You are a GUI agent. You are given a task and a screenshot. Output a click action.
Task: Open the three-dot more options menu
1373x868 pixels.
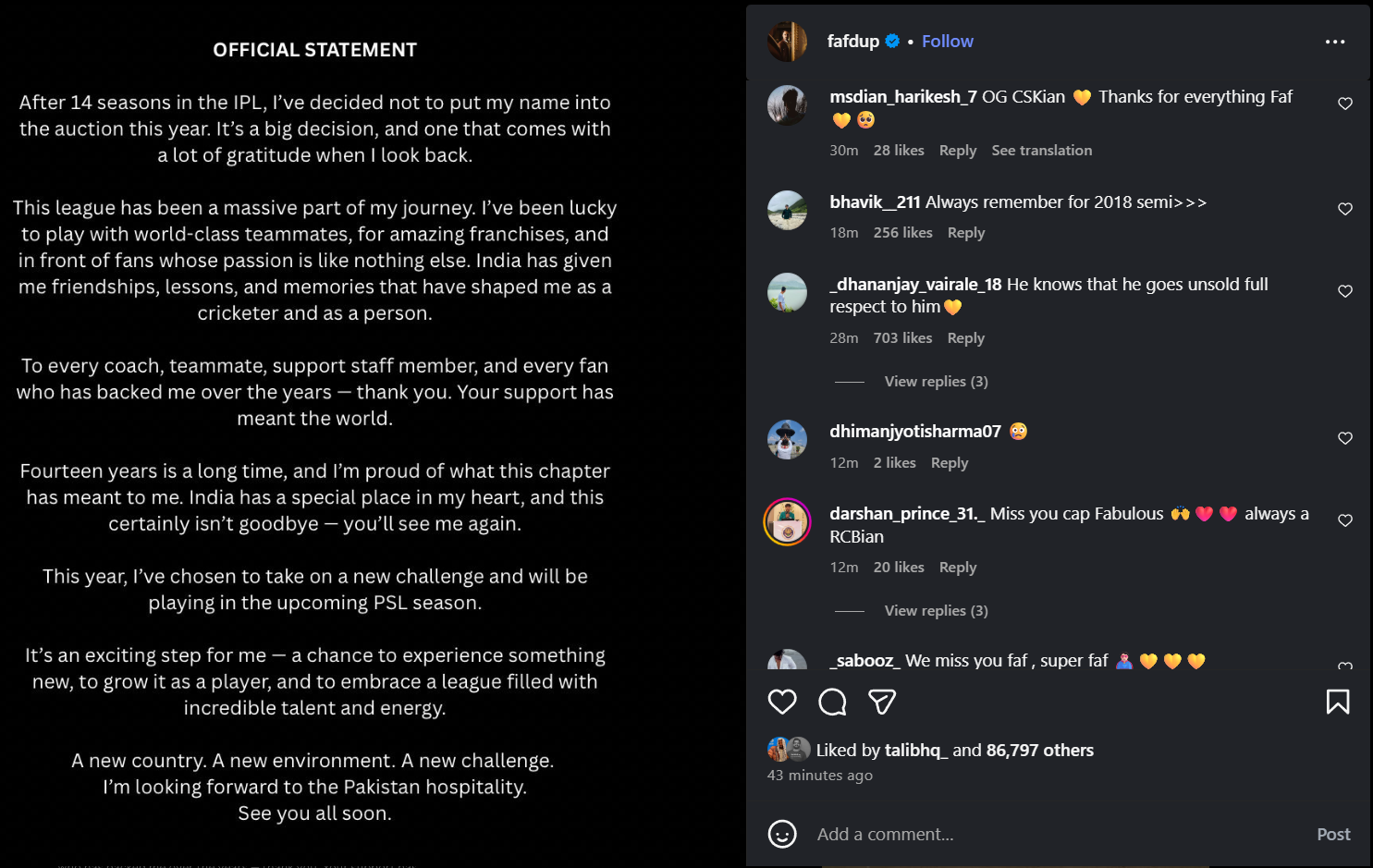1334,42
